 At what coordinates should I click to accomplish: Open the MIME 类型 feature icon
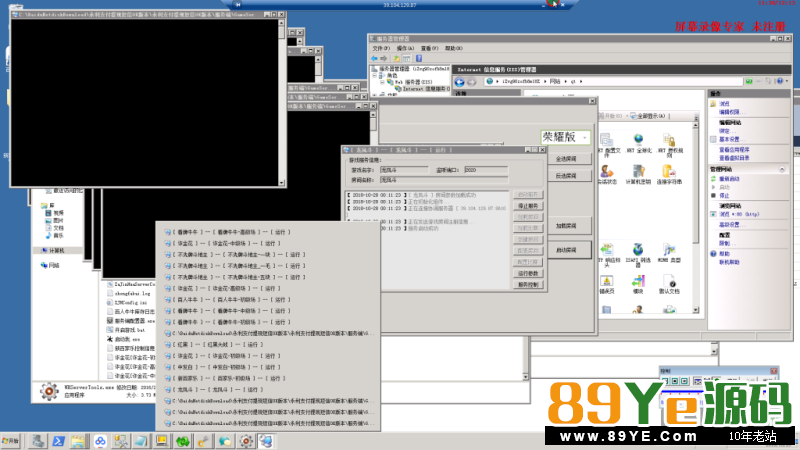(x=669, y=253)
